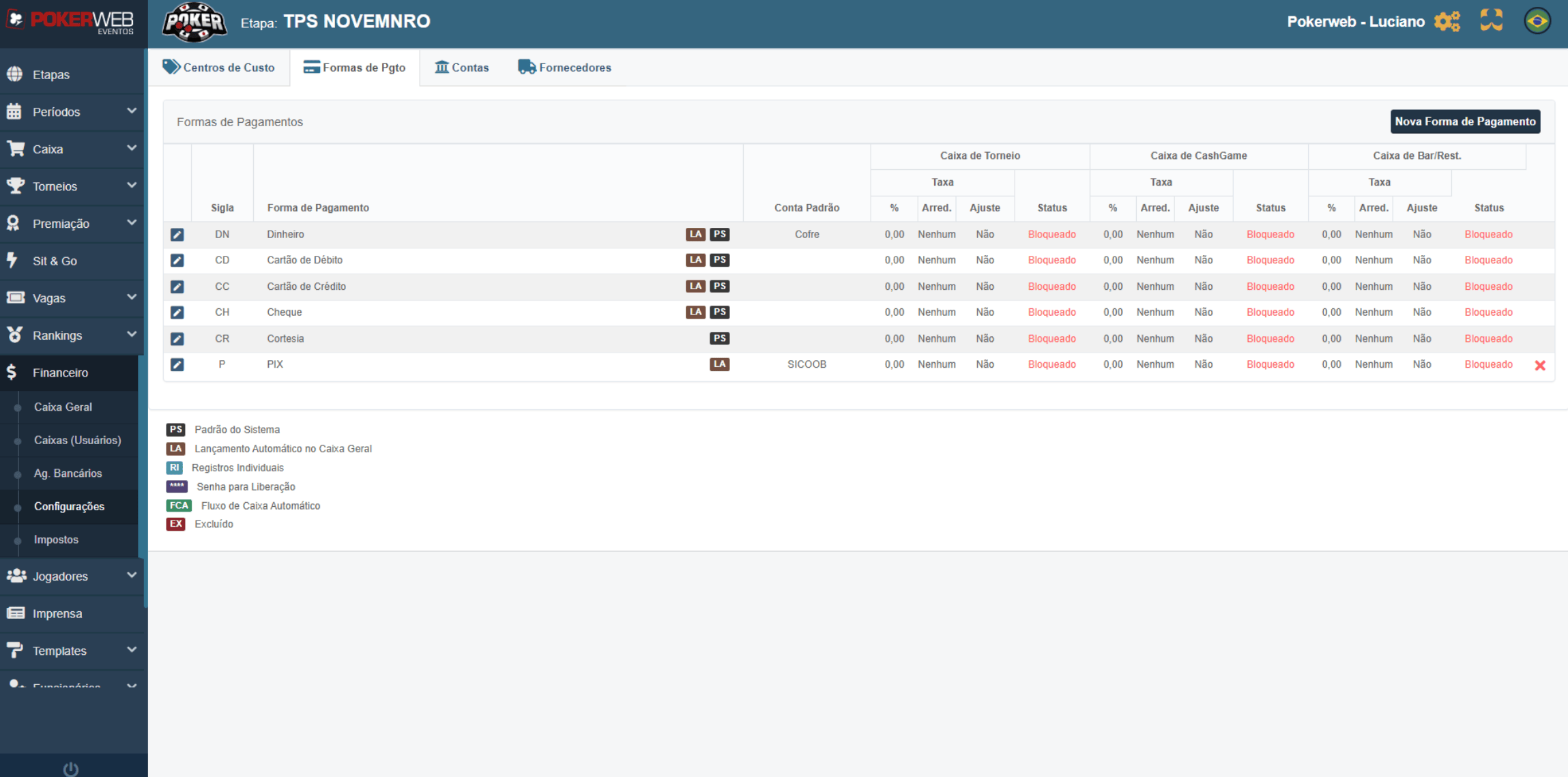
Task: Click the Poker club logo in header
Action: (x=194, y=23)
